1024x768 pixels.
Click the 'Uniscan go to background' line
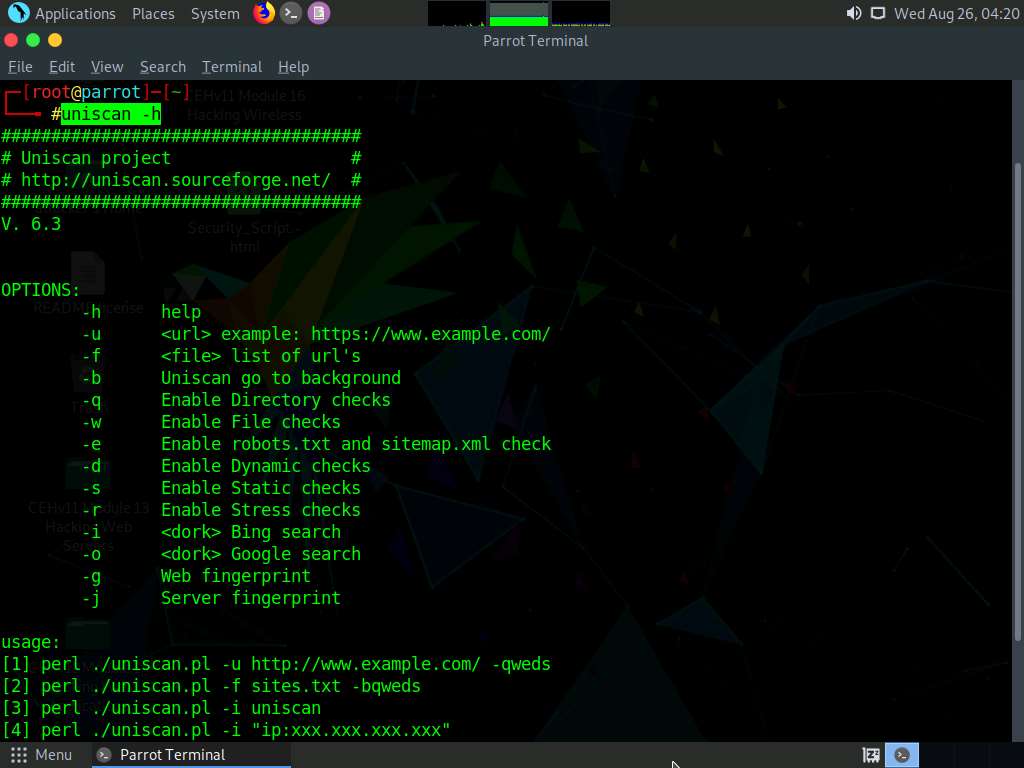coord(281,378)
